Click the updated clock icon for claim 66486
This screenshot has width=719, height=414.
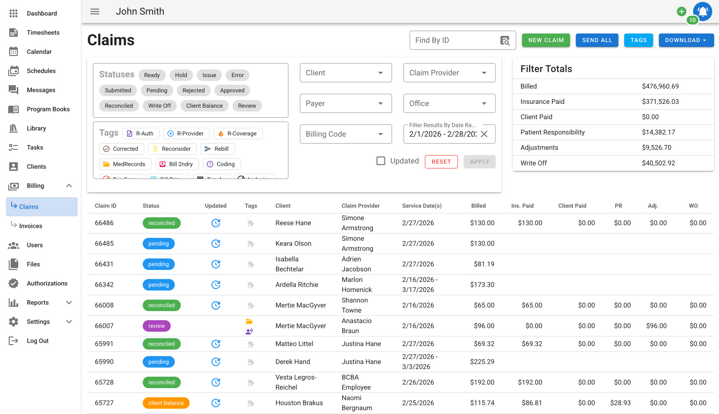216,223
